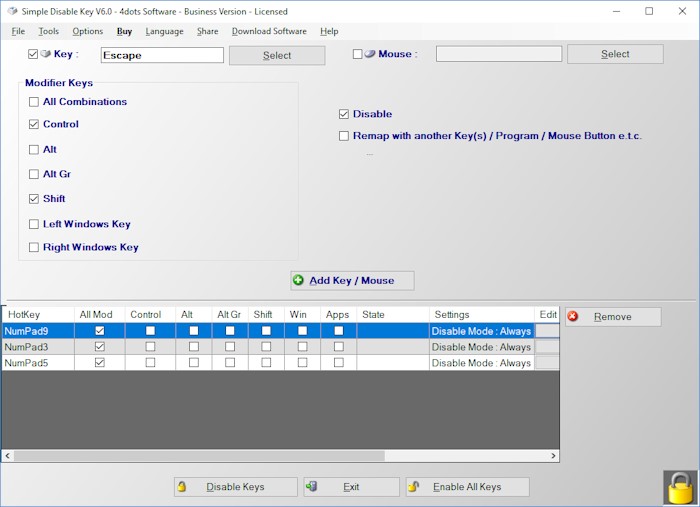Uncheck the Control modifier checkbox
Image resolution: width=700 pixels, height=507 pixels.
click(34, 125)
